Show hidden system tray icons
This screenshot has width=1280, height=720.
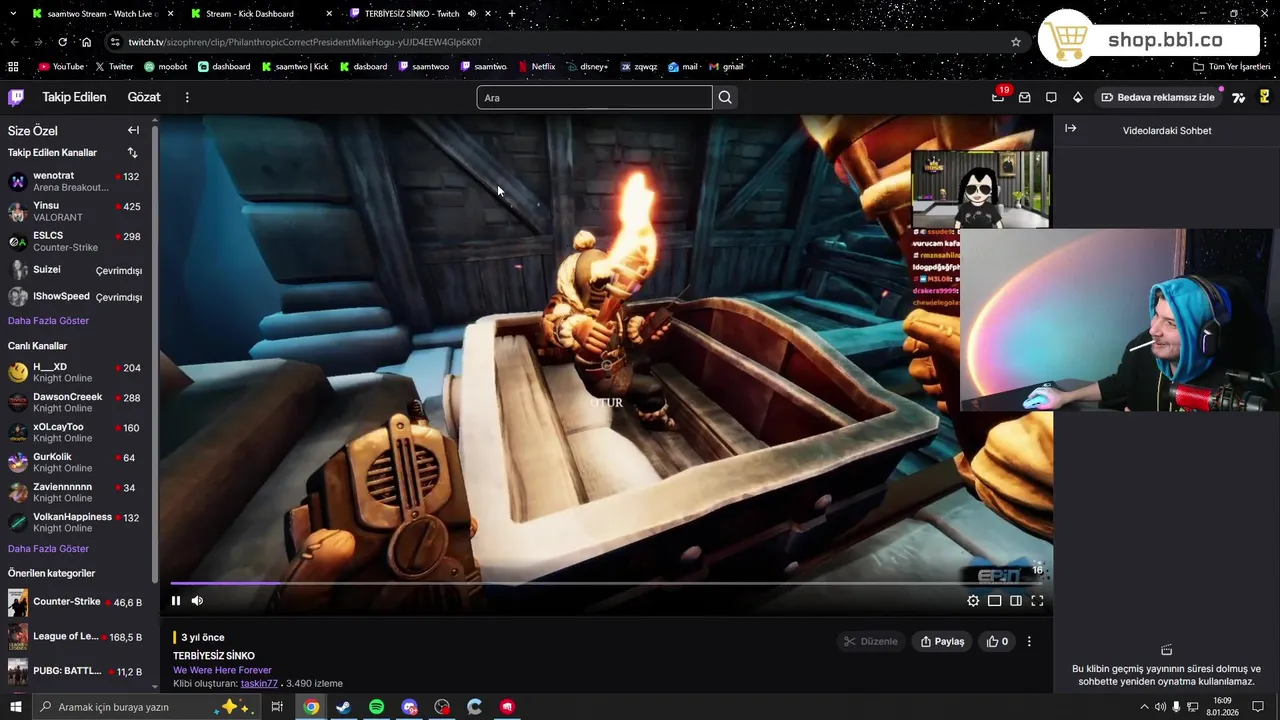click(x=1144, y=707)
